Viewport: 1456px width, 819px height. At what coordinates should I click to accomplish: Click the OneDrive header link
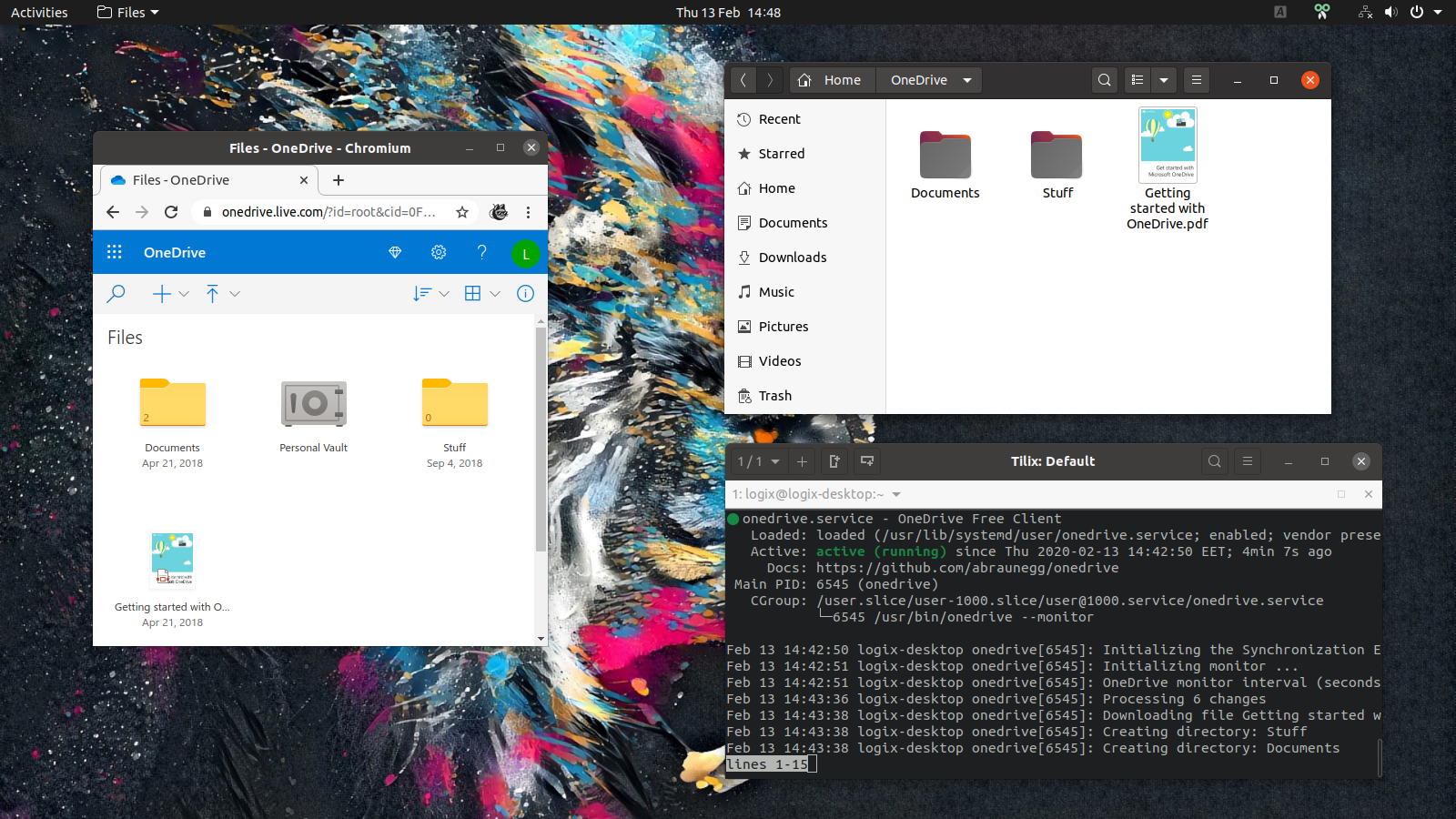175,252
